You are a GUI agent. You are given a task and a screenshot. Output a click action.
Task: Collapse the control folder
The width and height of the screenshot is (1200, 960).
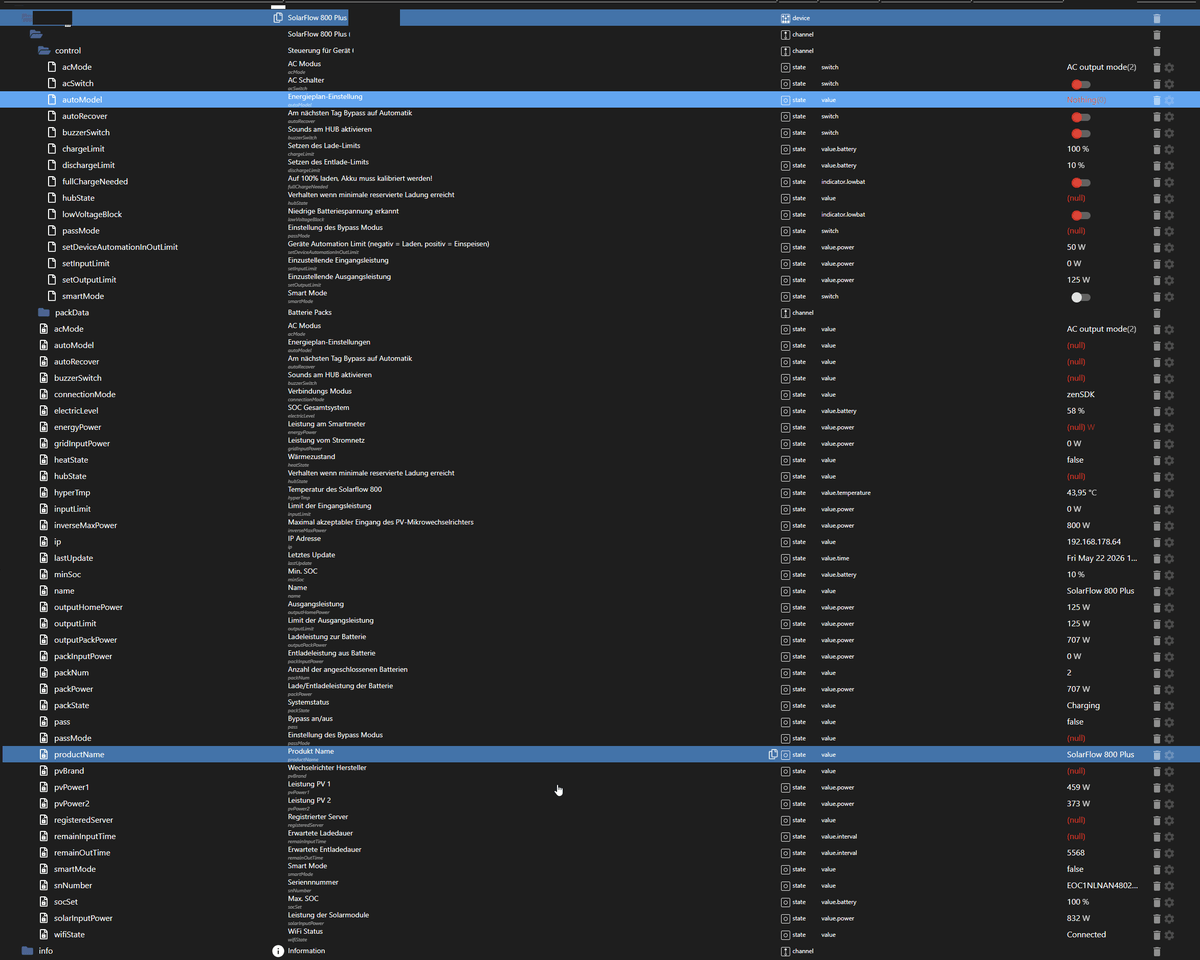click(43, 51)
